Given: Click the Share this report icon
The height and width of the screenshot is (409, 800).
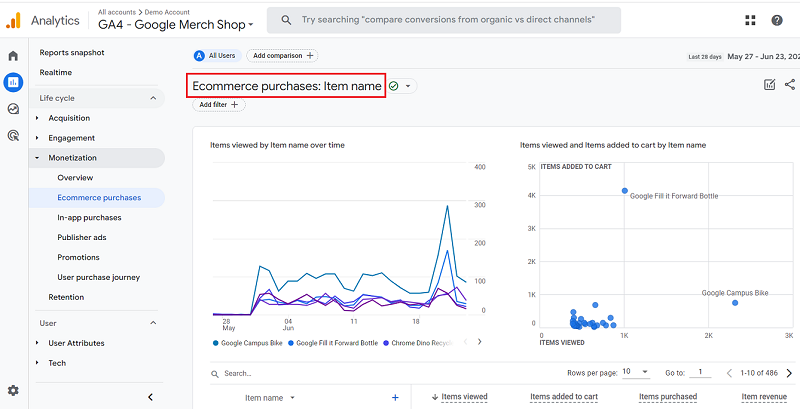Looking at the screenshot, I should 790,85.
